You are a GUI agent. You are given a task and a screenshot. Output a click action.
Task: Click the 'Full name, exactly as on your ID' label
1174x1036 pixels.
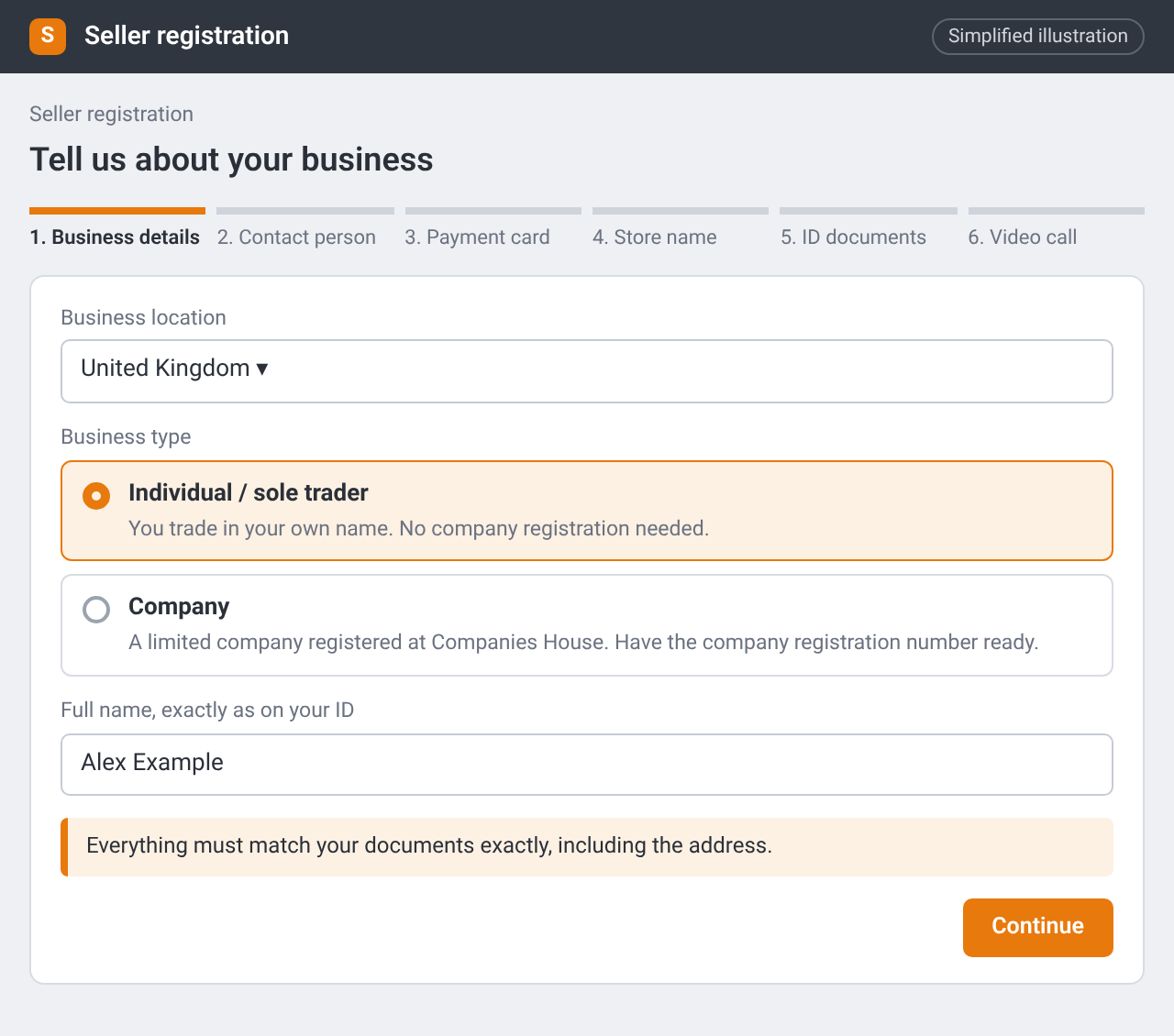pos(207,711)
